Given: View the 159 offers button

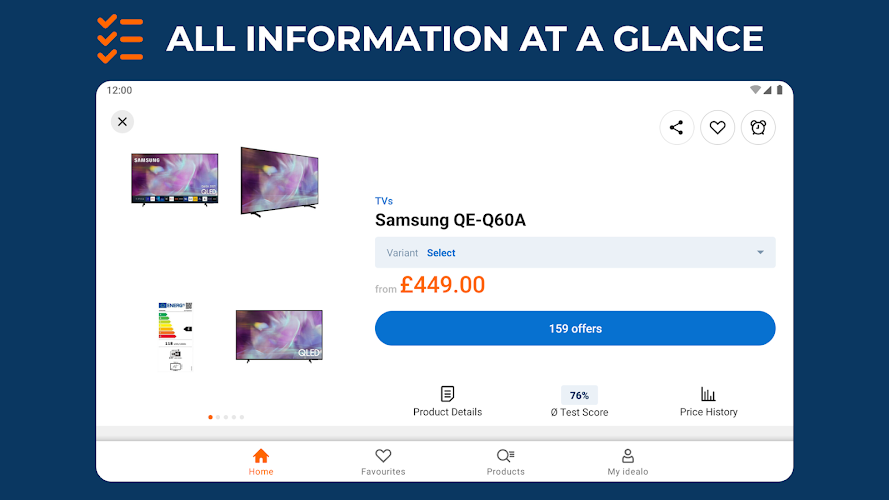Looking at the screenshot, I should (575, 328).
